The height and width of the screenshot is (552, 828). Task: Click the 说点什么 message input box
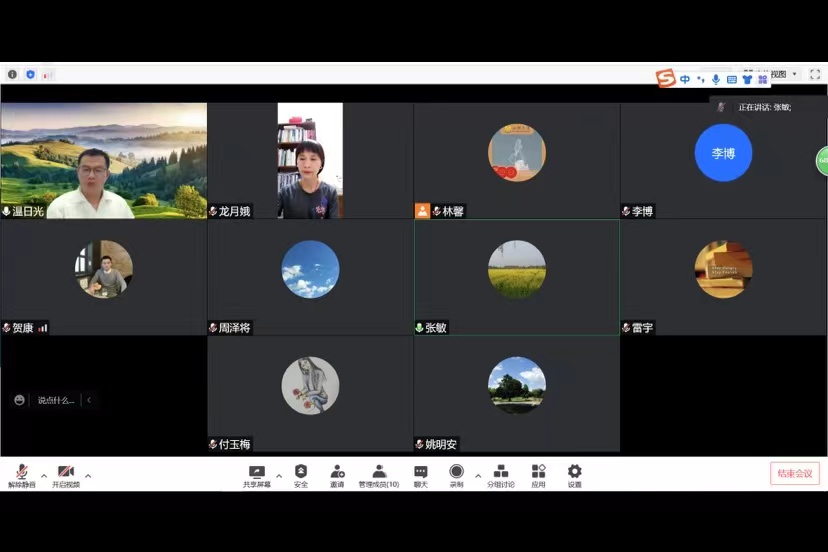(x=56, y=400)
